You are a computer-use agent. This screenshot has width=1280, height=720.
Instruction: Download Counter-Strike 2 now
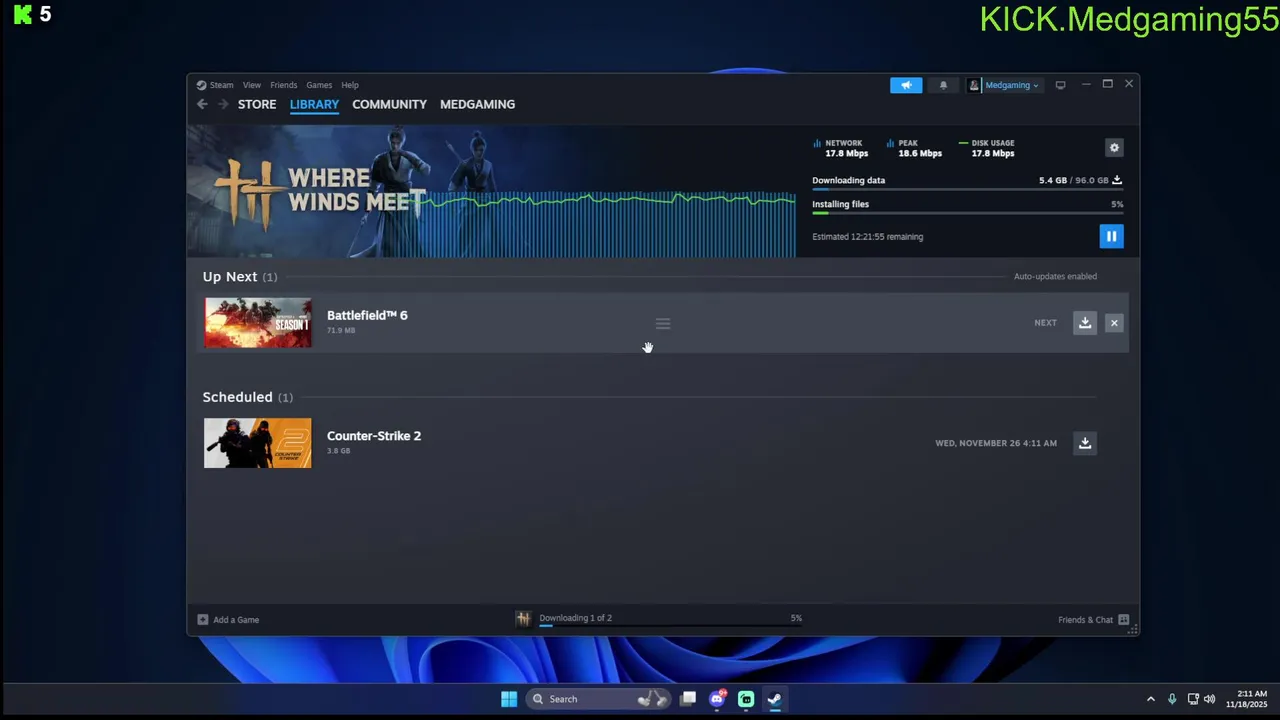1085,443
